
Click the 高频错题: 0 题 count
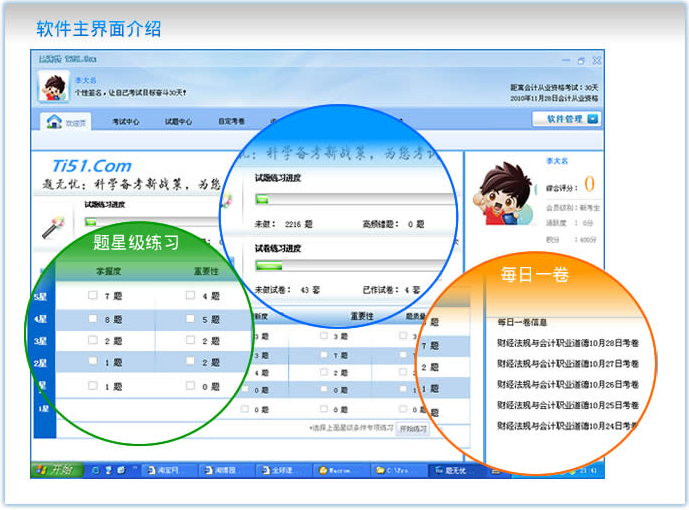coord(393,224)
